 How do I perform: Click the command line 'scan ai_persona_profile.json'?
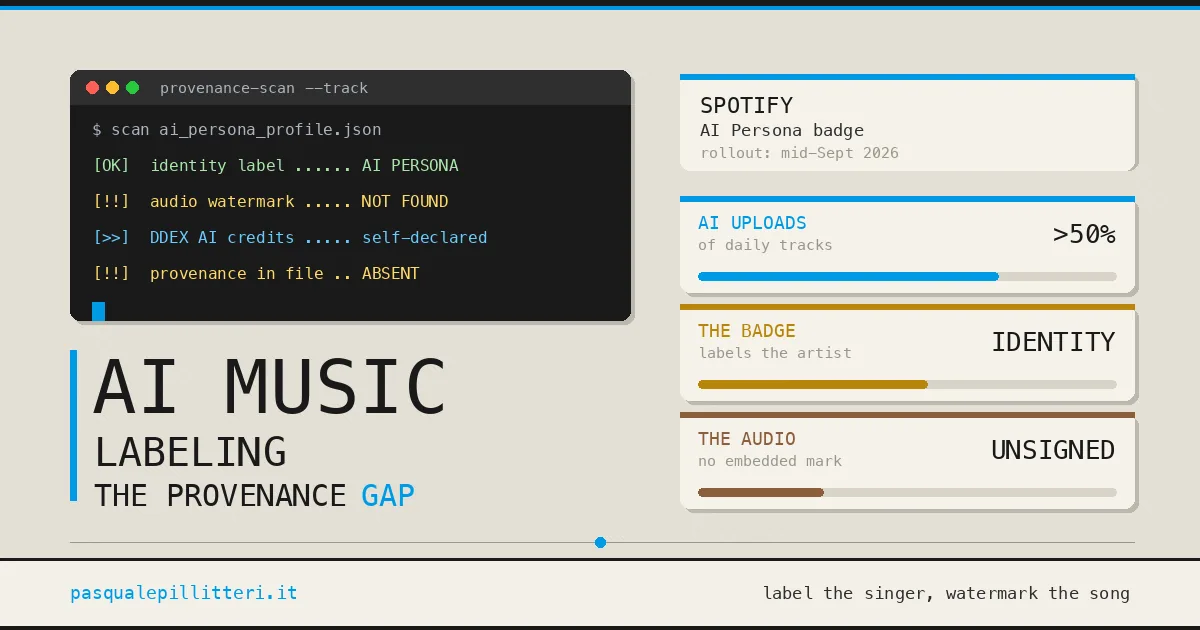246,130
